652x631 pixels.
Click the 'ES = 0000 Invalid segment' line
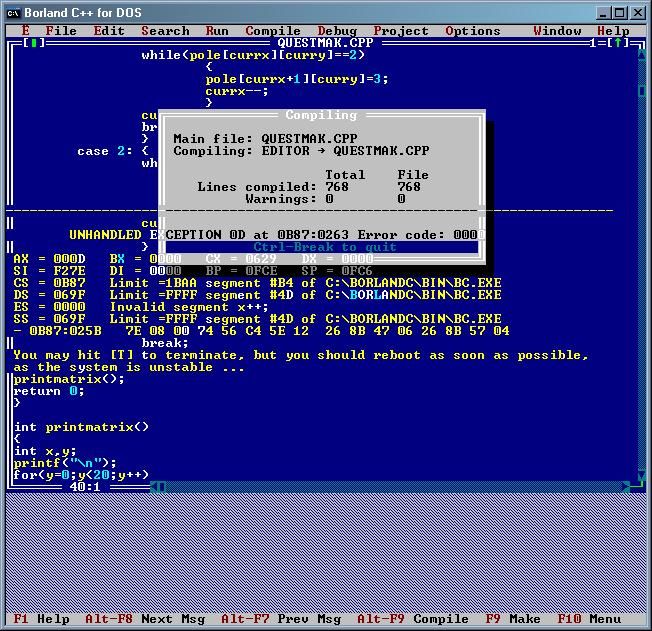141,307
